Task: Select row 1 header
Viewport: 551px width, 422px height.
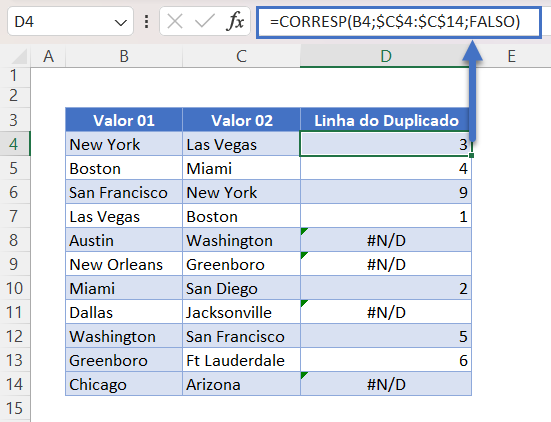Action: coord(15,76)
